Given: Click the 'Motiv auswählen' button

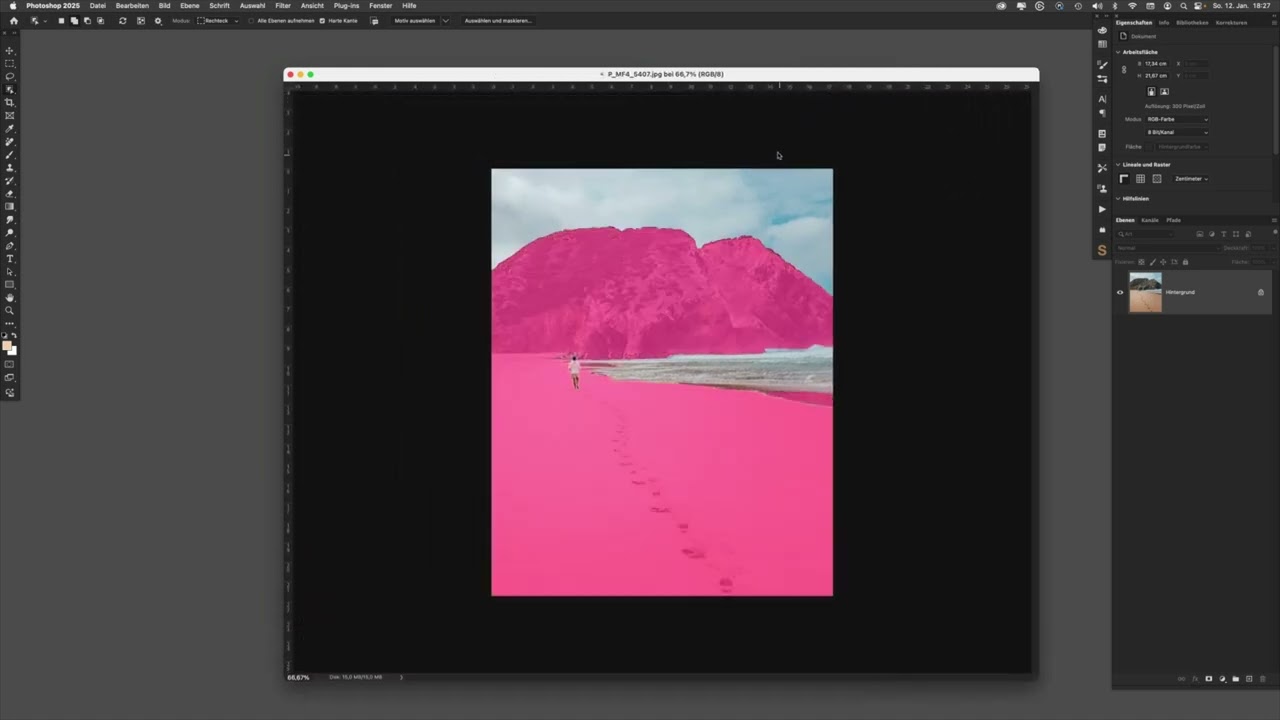Looking at the screenshot, I should coord(414,20).
